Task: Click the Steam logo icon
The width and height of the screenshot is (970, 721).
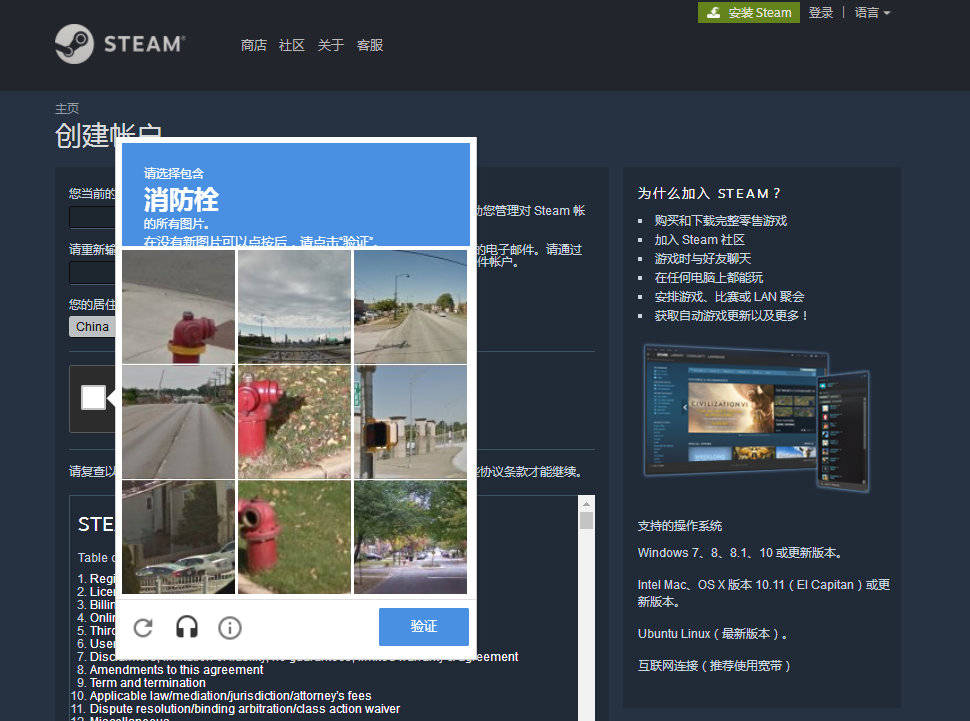Action: (75, 45)
